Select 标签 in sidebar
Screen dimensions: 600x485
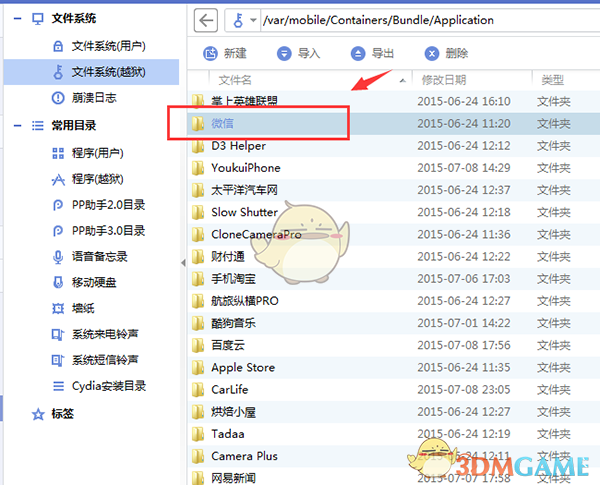click(63, 414)
